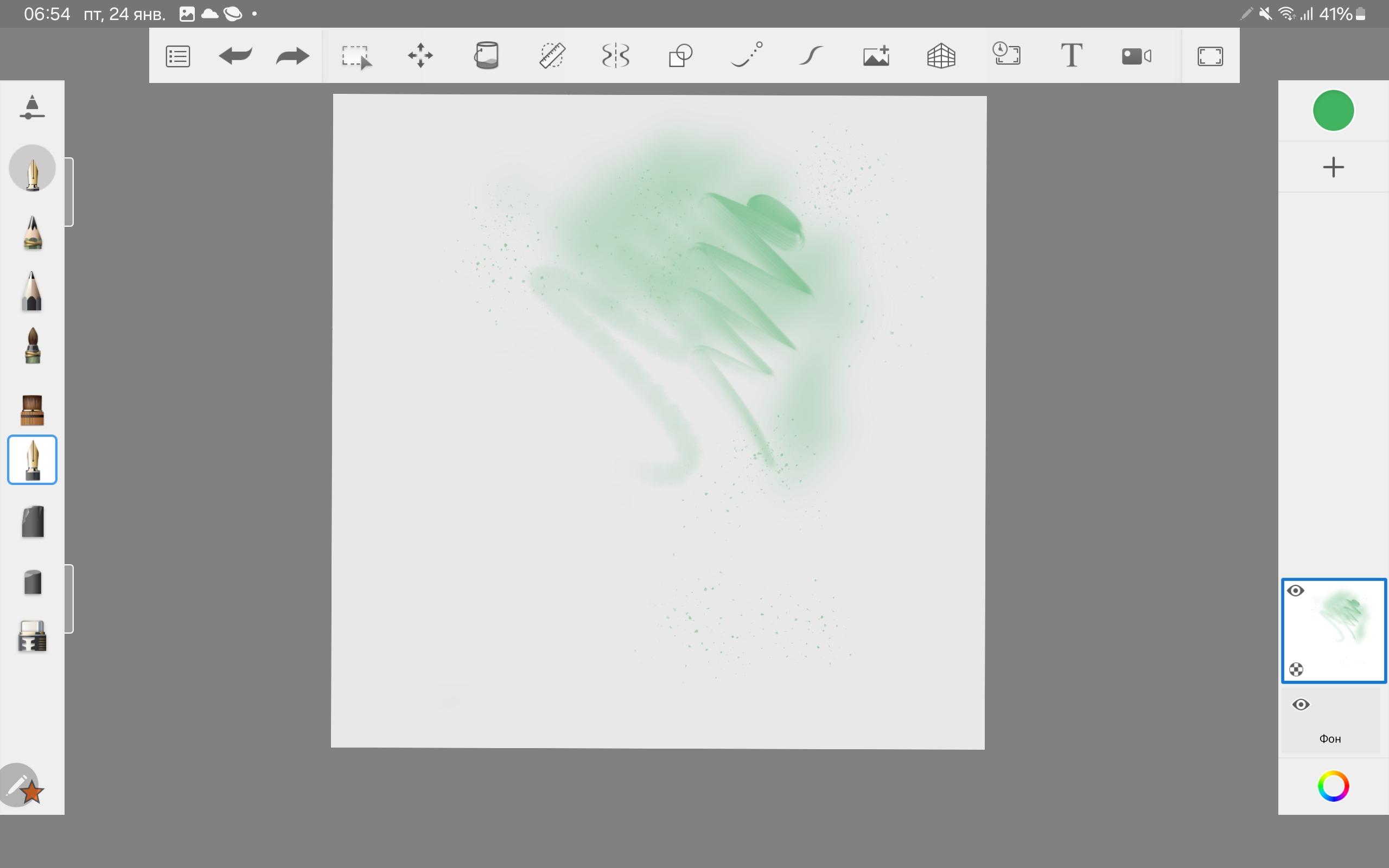The height and width of the screenshot is (868, 1389).
Task: Redo the last action
Action: [292, 56]
